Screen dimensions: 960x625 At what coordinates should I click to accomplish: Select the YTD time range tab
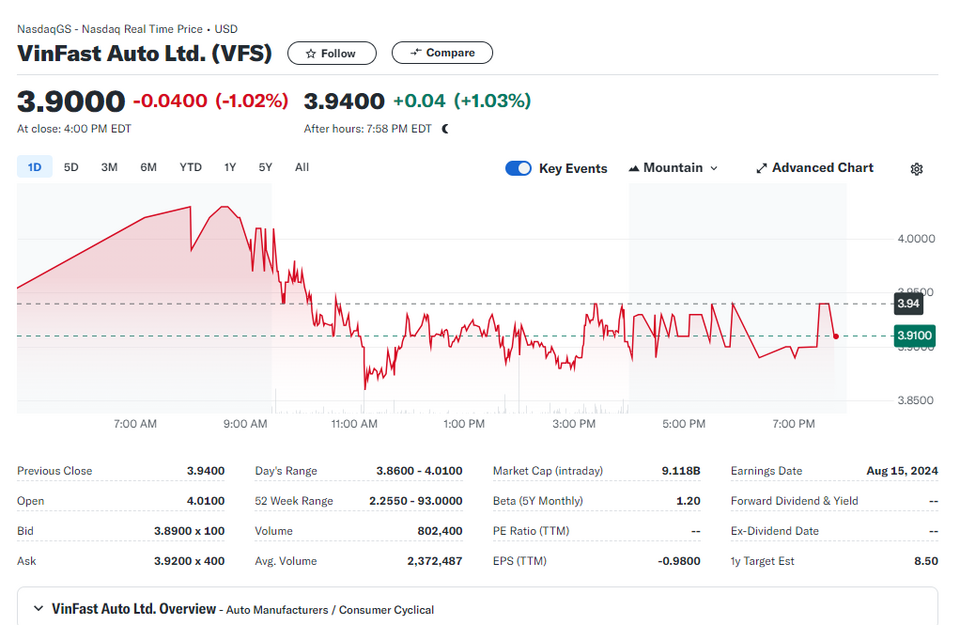(x=190, y=167)
